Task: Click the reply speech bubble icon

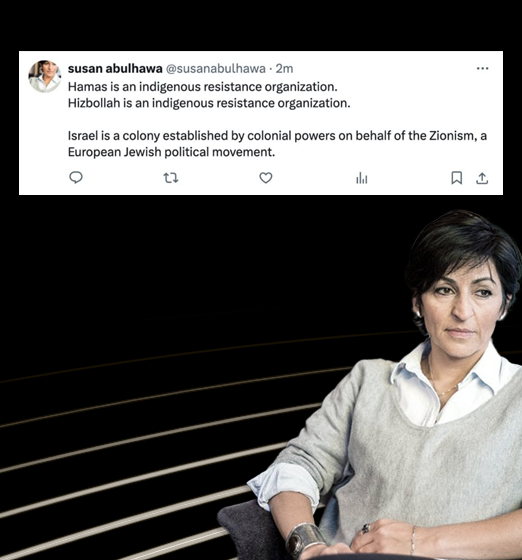Action: [x=76, y=178]
